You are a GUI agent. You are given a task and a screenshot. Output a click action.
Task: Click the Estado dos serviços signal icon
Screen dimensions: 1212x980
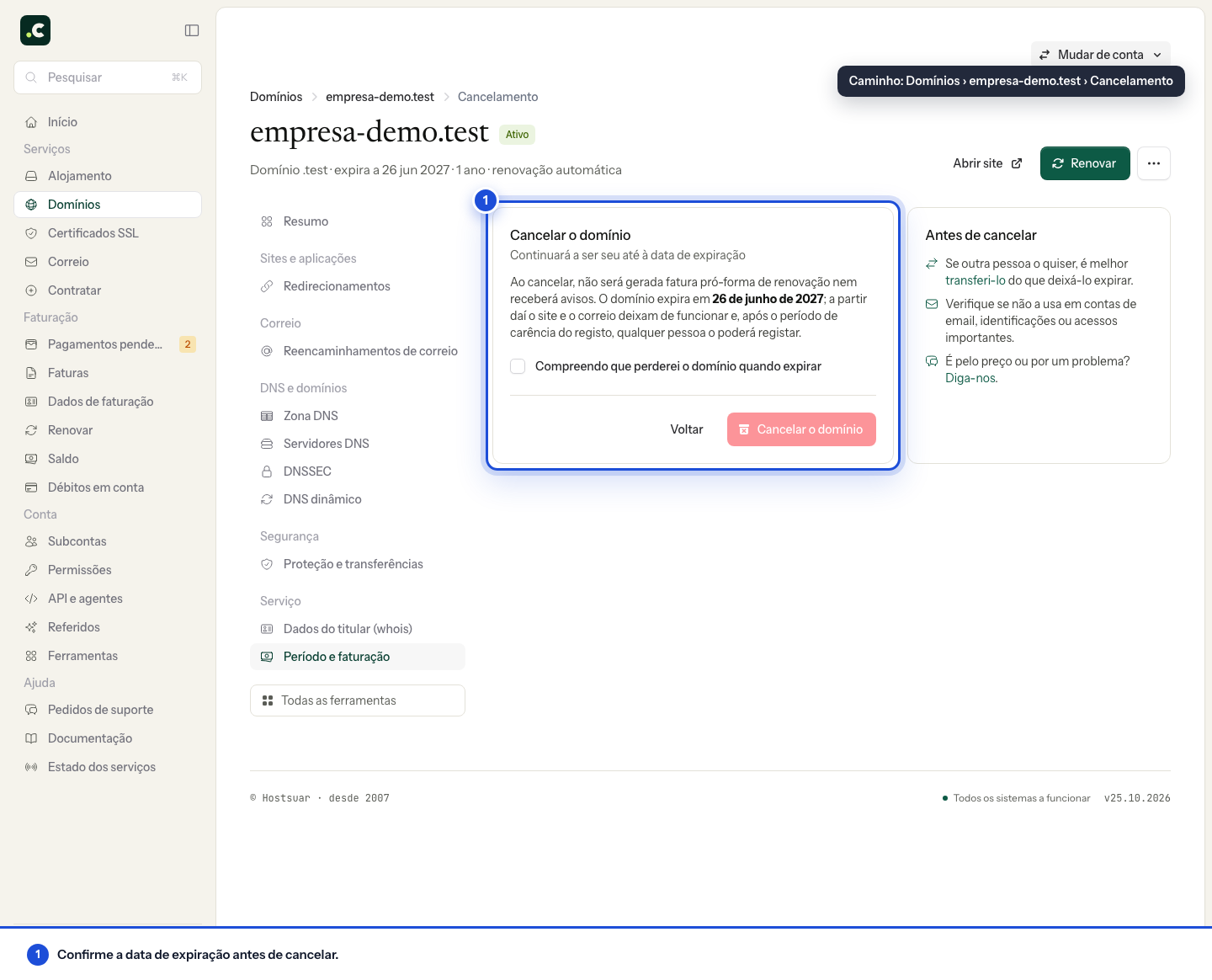31,767
